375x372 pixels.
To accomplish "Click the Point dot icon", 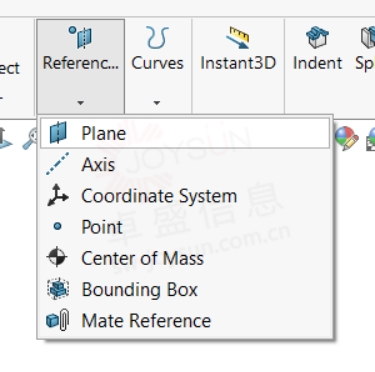I will 57,227.
